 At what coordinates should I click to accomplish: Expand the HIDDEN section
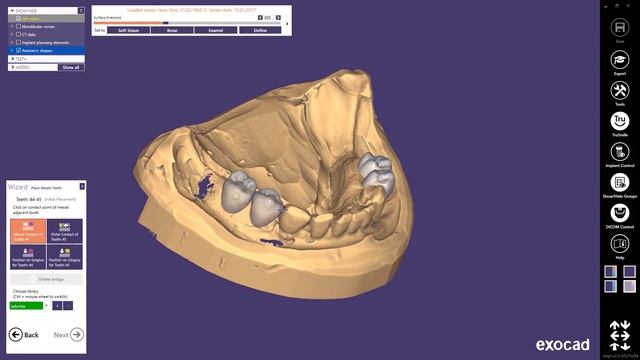pyautogui.click(x=13, y=67)
